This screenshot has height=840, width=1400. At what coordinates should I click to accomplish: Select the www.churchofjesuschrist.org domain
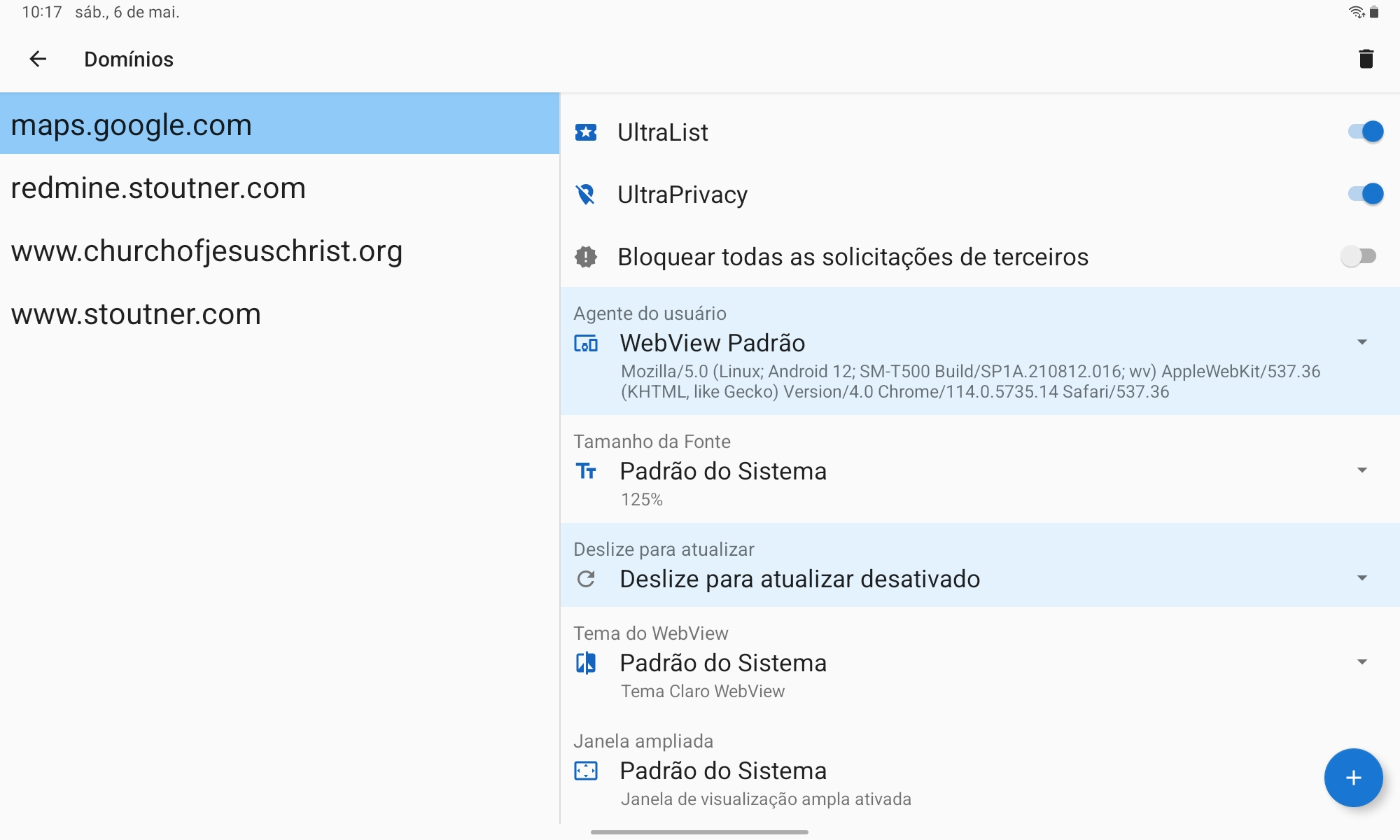(207, 251)
